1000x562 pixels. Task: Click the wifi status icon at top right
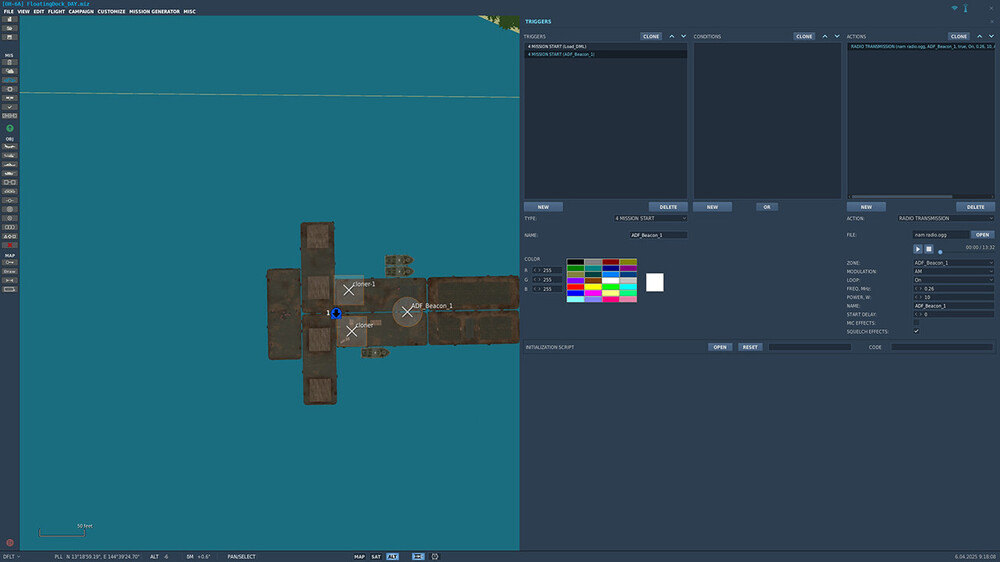coord(955,8)
